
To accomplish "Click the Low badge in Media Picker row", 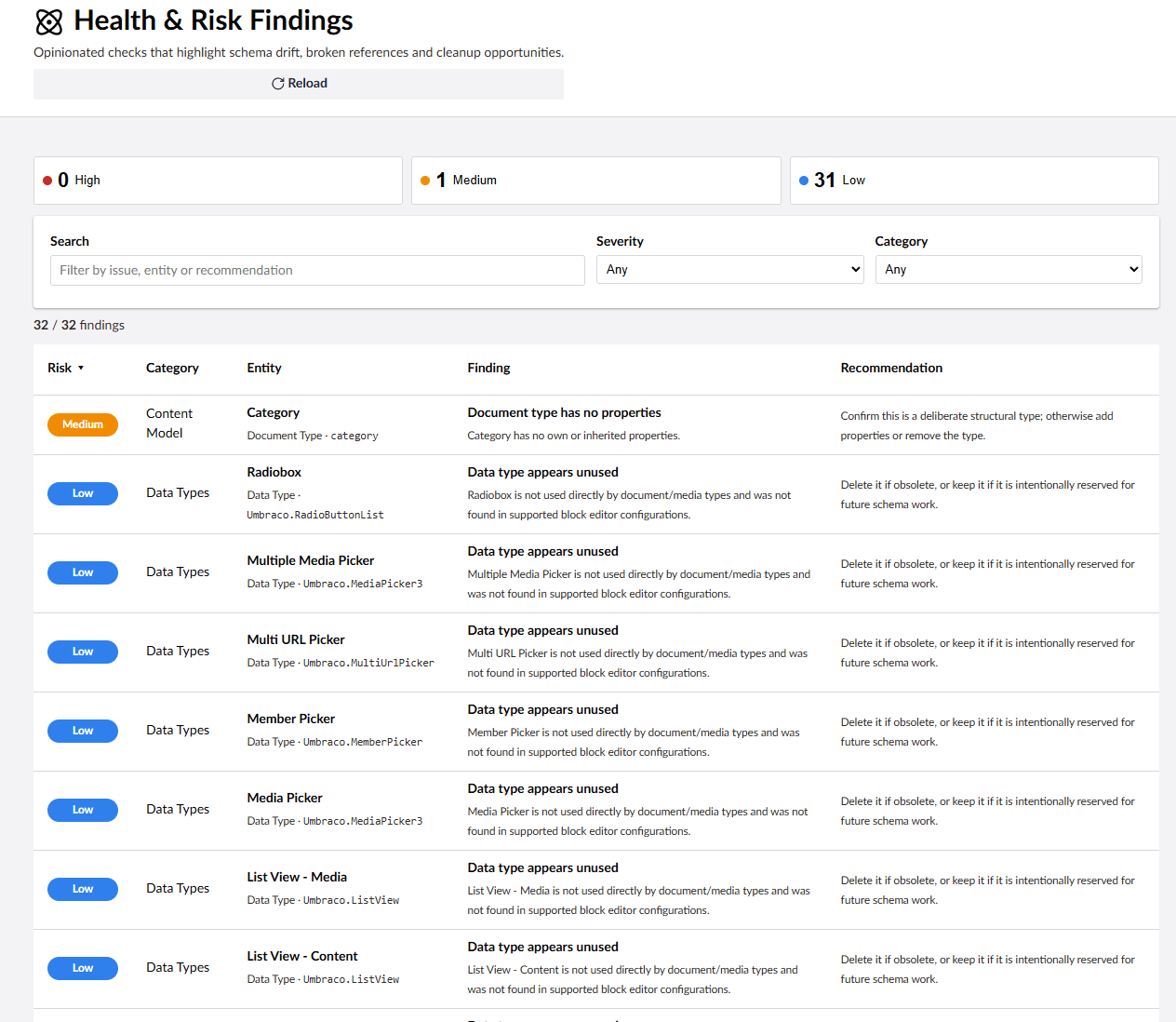I will pos(83,811).
